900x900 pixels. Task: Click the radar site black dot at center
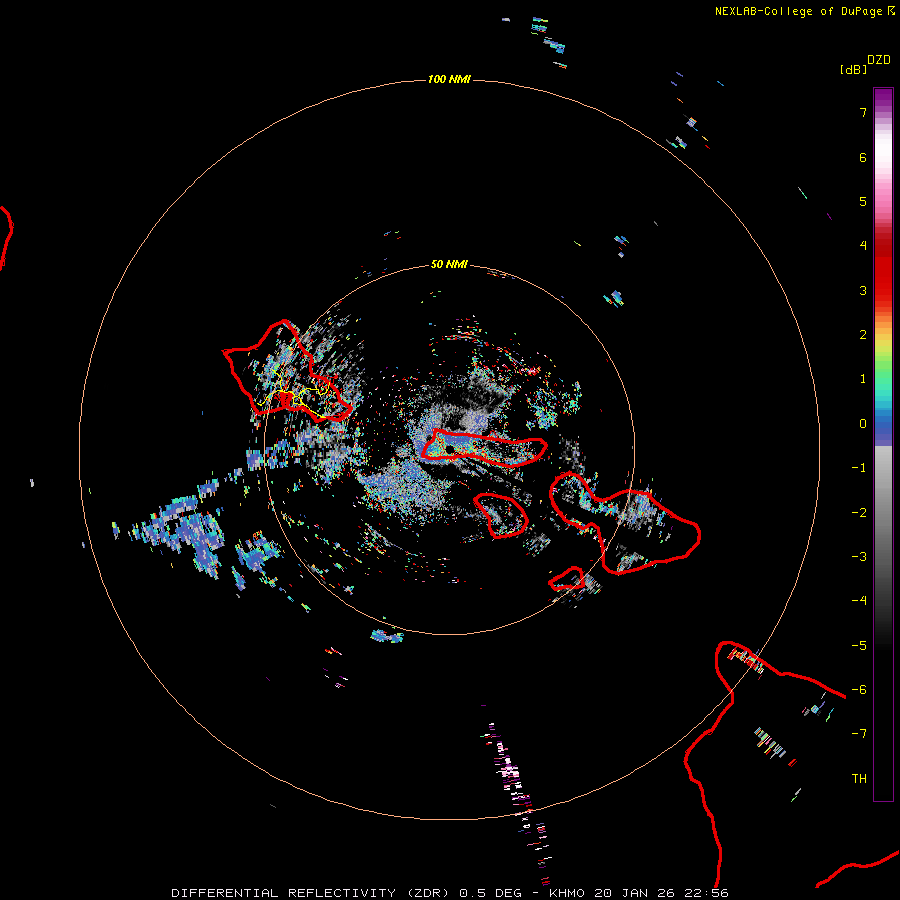coord(449,449)
